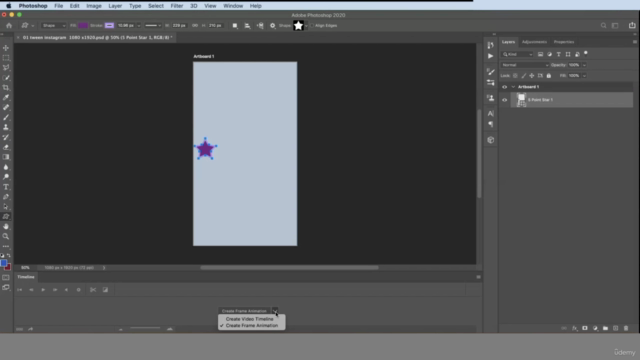The image size is (640, 360).
Task: Select the Move tool
Action: coord(6,48)
